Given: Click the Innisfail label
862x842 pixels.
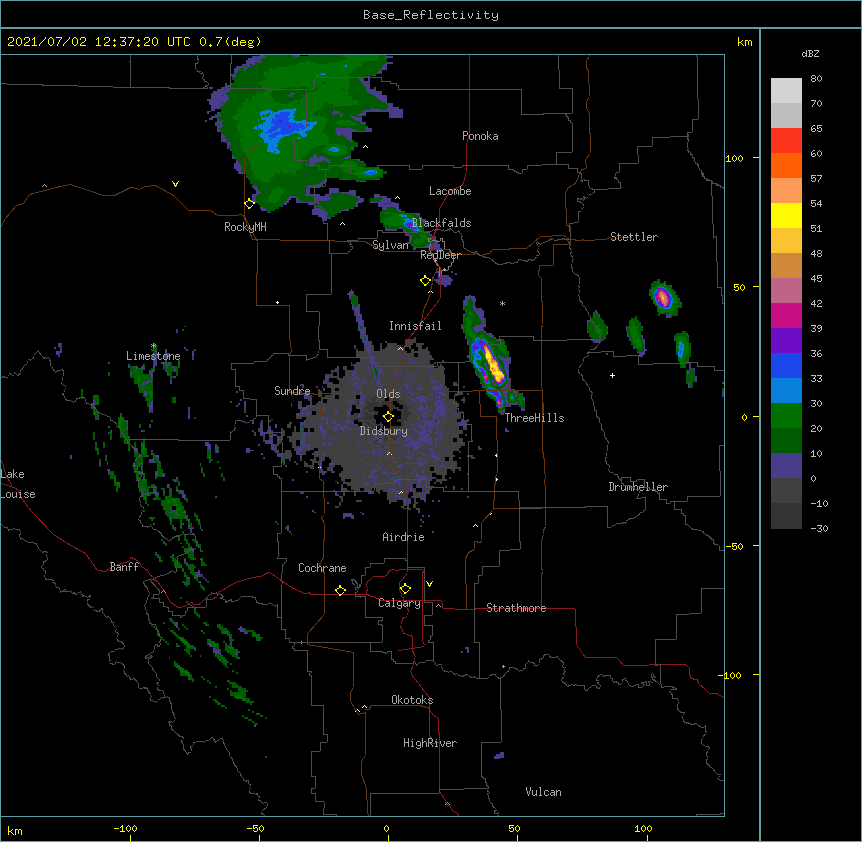Looking at the screenshot, I should click(415, 326).
